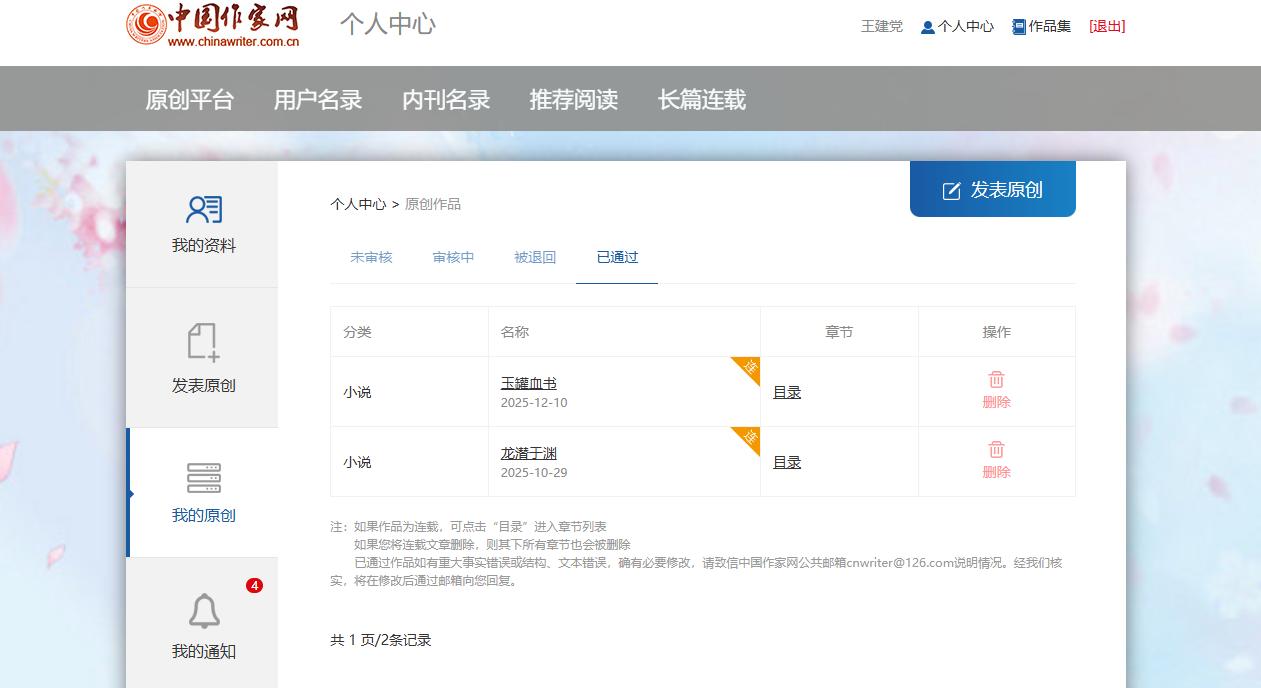Image resolution: width=1261 pixels, height=688 pixels.
Task: Click the blue 发表原创 button
Action: [993, 189]
